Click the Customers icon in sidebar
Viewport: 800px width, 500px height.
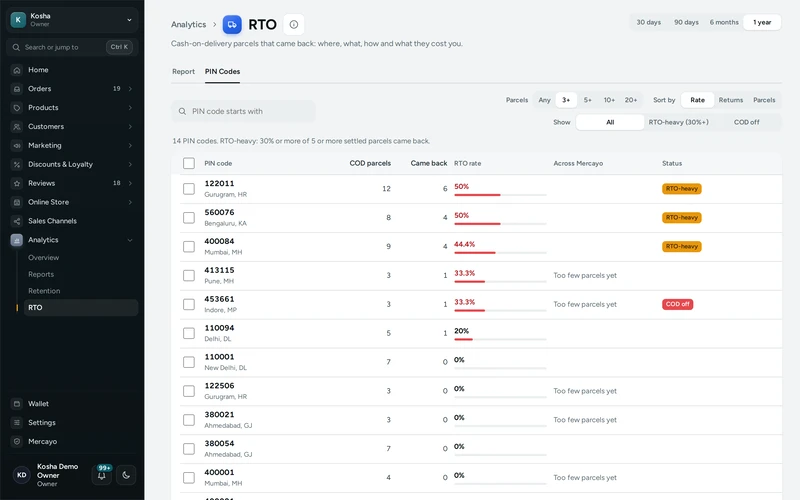(17, 127)
